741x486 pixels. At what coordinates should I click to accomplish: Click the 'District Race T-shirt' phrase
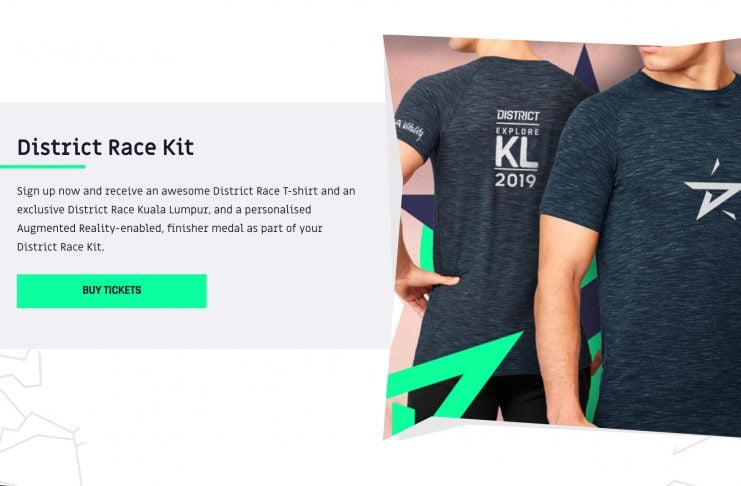(265, 191)
